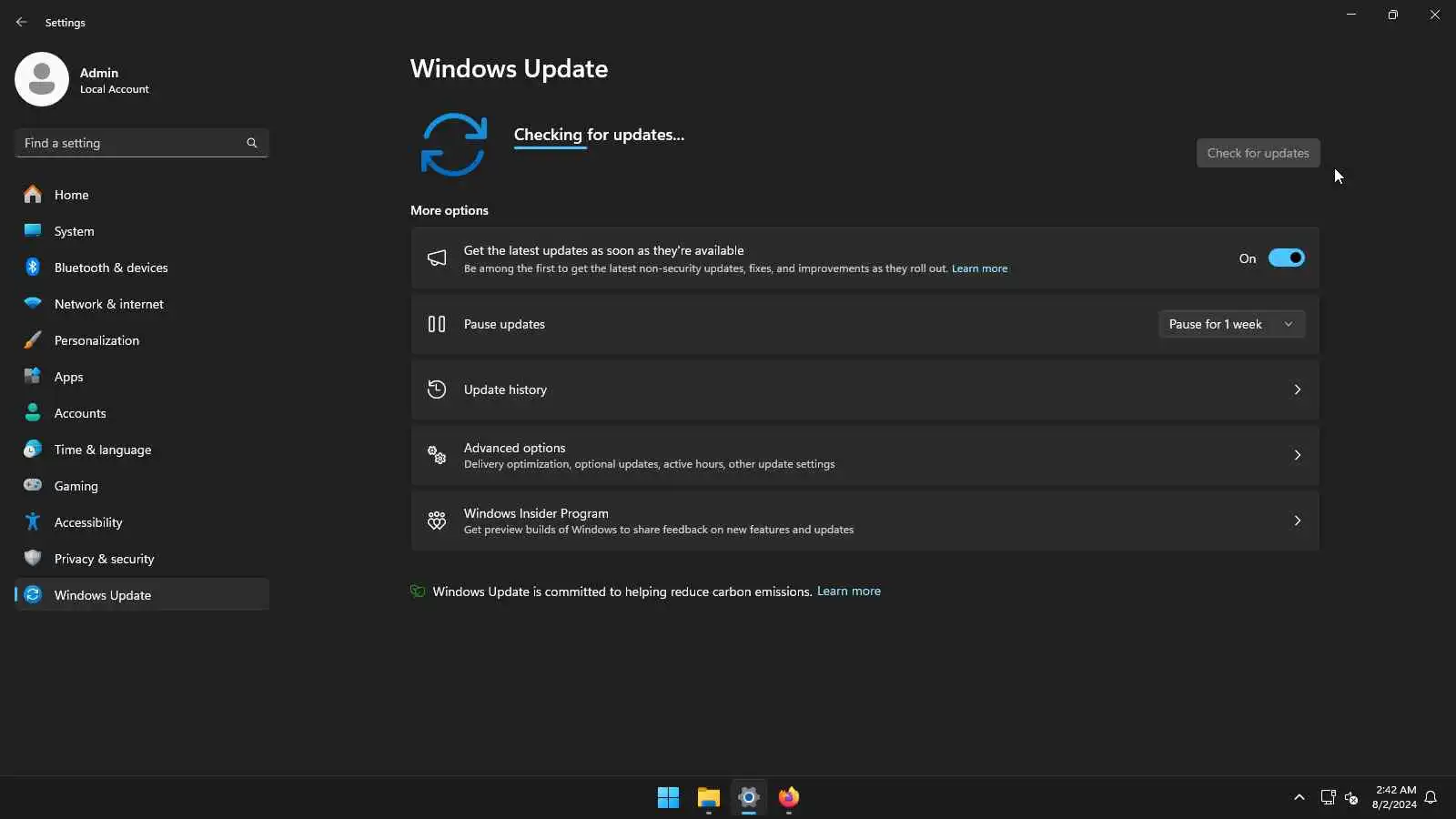
Task: Click the Bluetooth icon in sidebar
Action: tap(33, 267)
